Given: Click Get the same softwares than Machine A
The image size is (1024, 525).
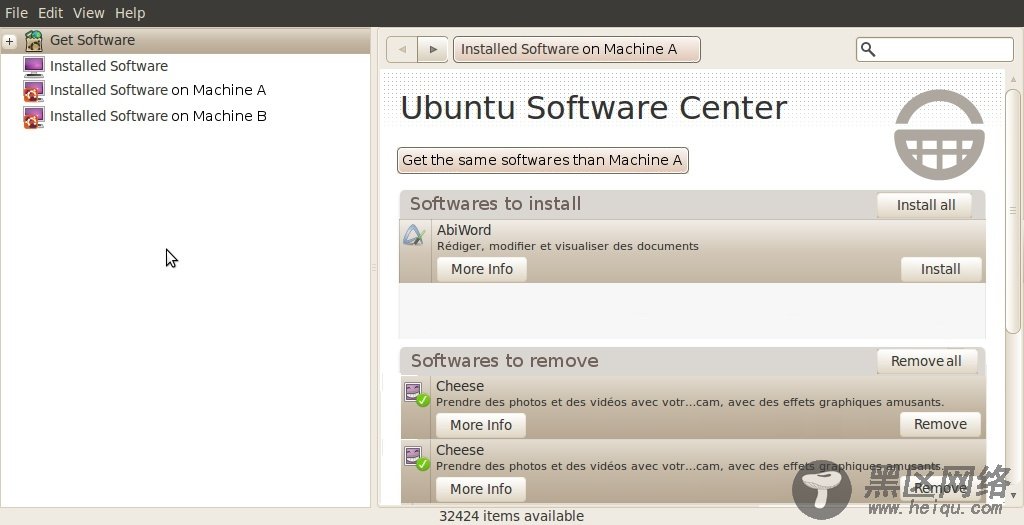Looking at the screenshot, I should coord(543,161).
